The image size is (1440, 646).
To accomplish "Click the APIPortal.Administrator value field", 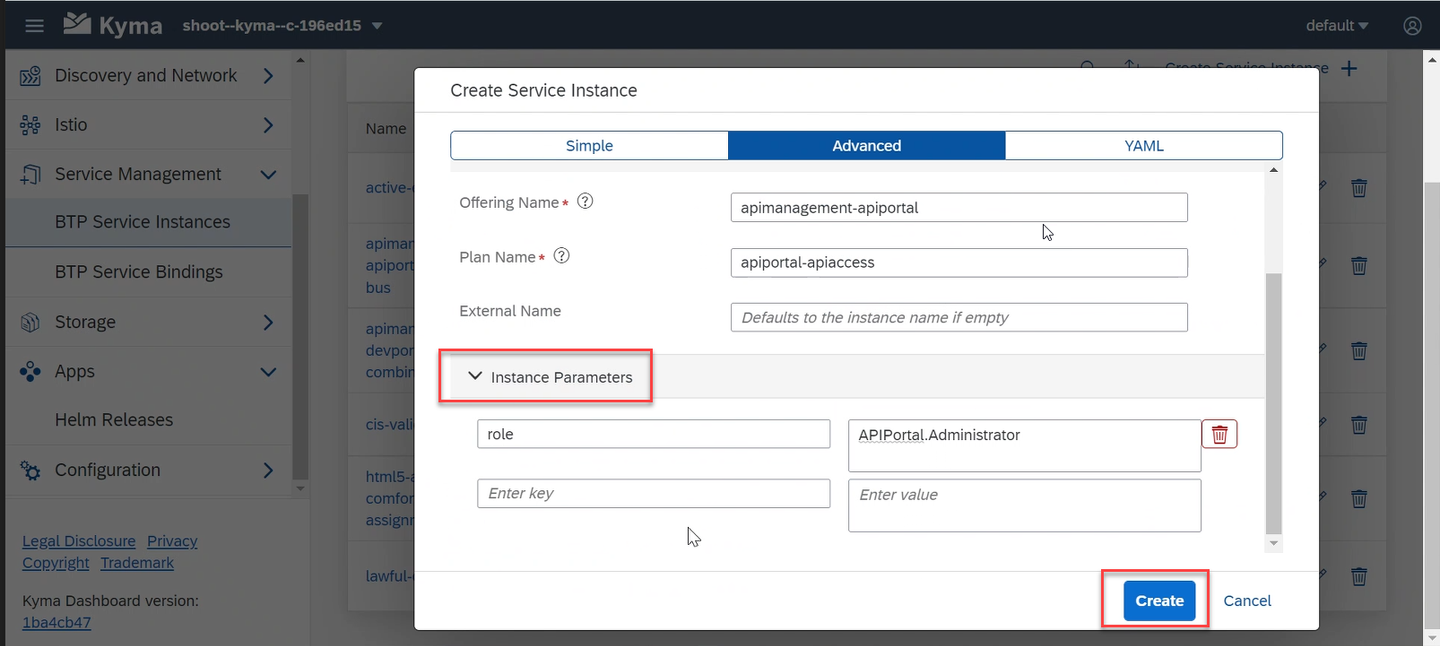I will pos(1024,445).
